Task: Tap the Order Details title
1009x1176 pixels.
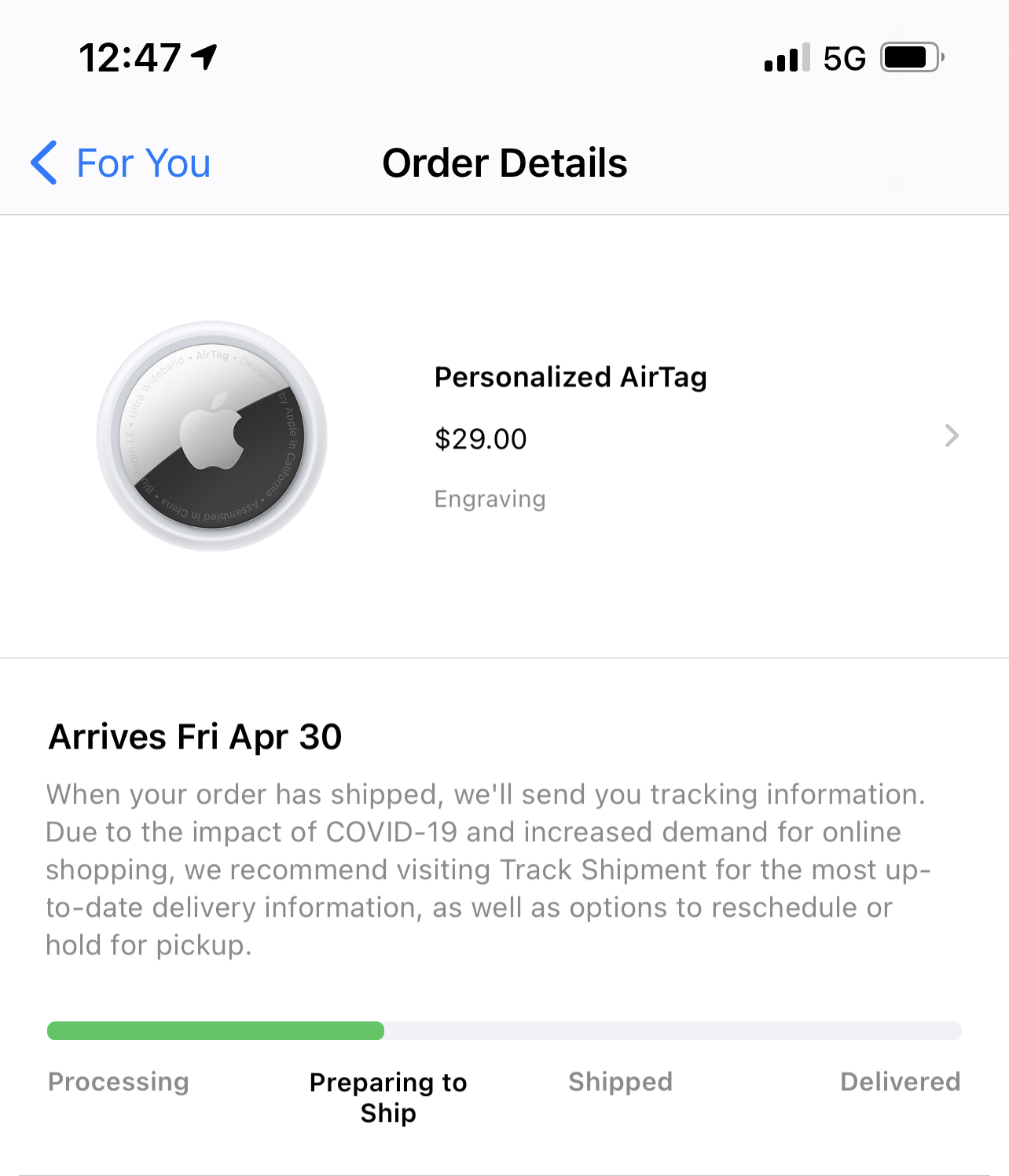Action: click(504, 163)
